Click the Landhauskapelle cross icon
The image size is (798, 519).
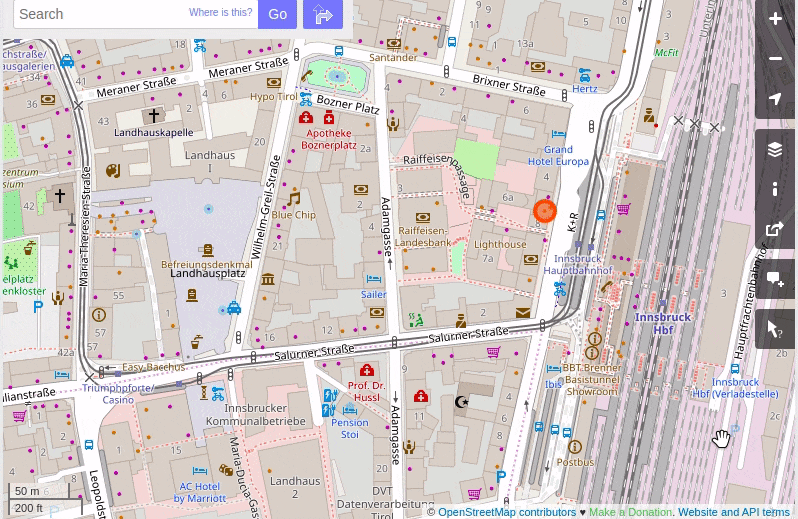point(153,116)
